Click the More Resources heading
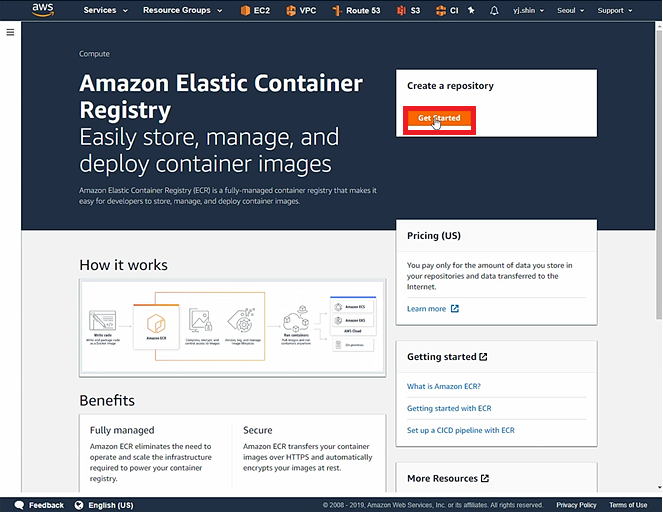Screen dimensions: 663x513 click(x=442, y=478)
